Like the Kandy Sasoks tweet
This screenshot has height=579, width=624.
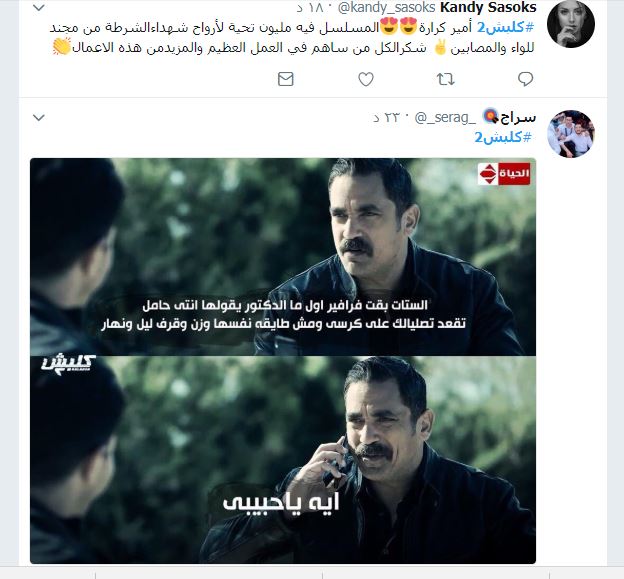366,79
